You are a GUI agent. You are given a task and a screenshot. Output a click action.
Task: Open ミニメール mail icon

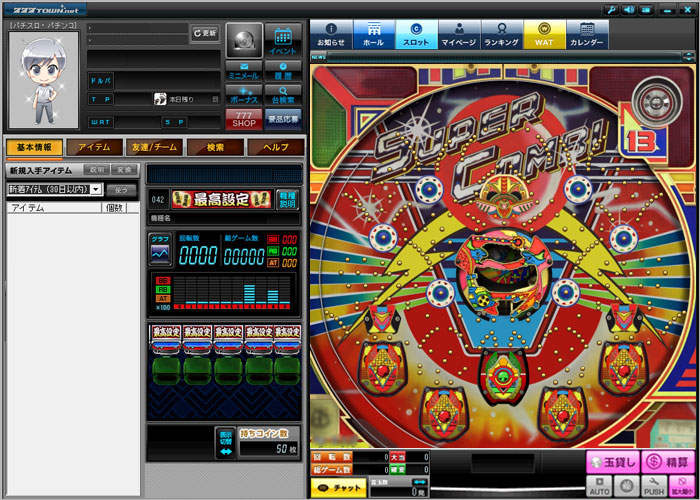pos(244,71)
